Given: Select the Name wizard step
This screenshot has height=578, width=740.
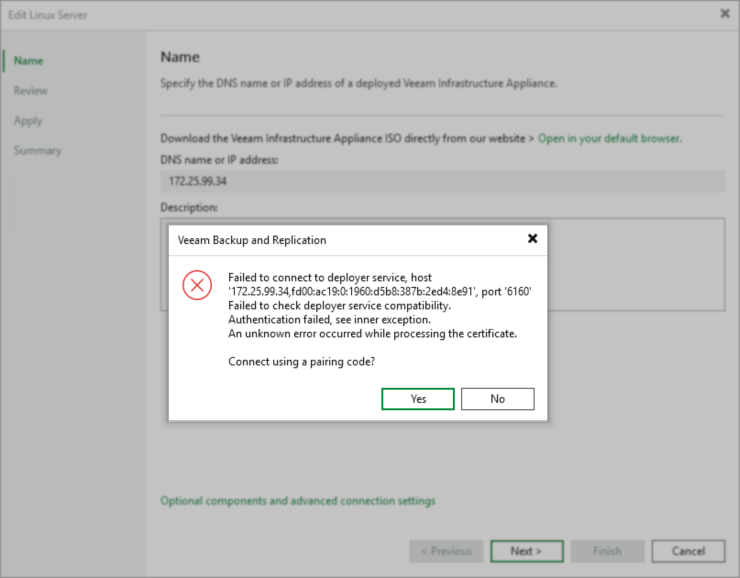Looking at the screenshot, I should [x=28, y=61].
